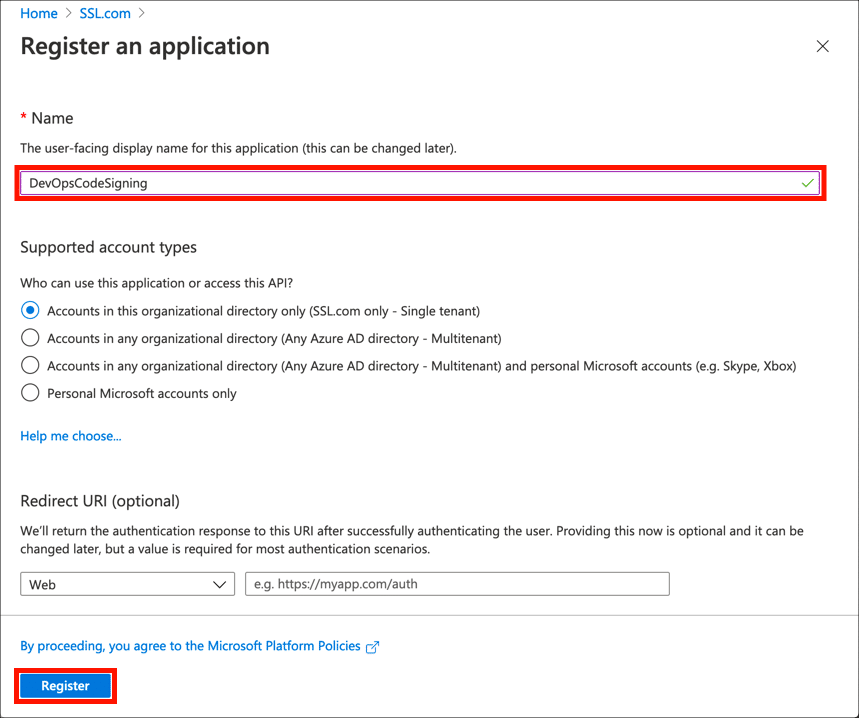Select single tenant SSL.com only account option
The height and width of the screenshot is (718, 859).
tap(30, 311)
